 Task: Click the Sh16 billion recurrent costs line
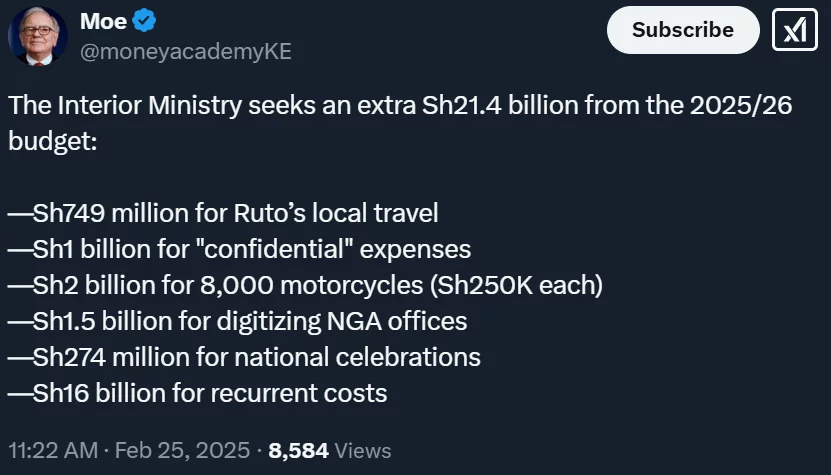[x=197, y=393]
